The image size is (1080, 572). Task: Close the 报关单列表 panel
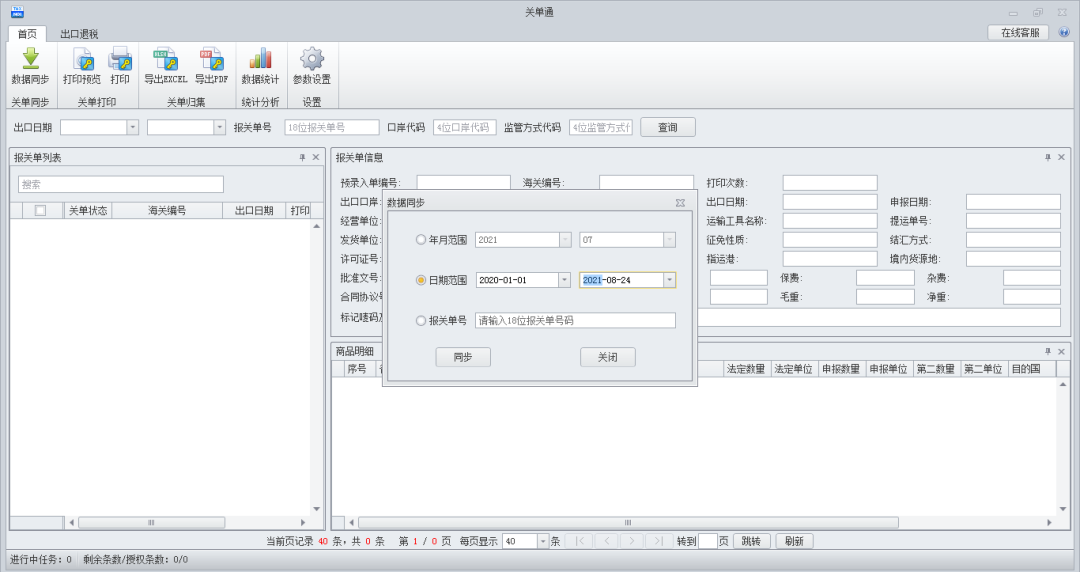click(x=316, y=157)
